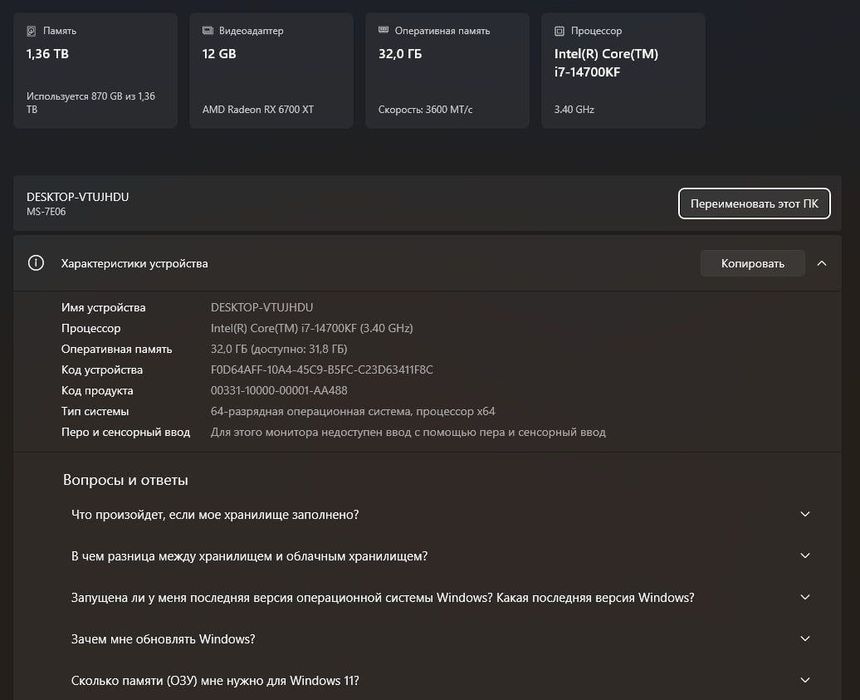Expand "Что произойдет, если мое хранилище заполнено?"

coord(805,514)
